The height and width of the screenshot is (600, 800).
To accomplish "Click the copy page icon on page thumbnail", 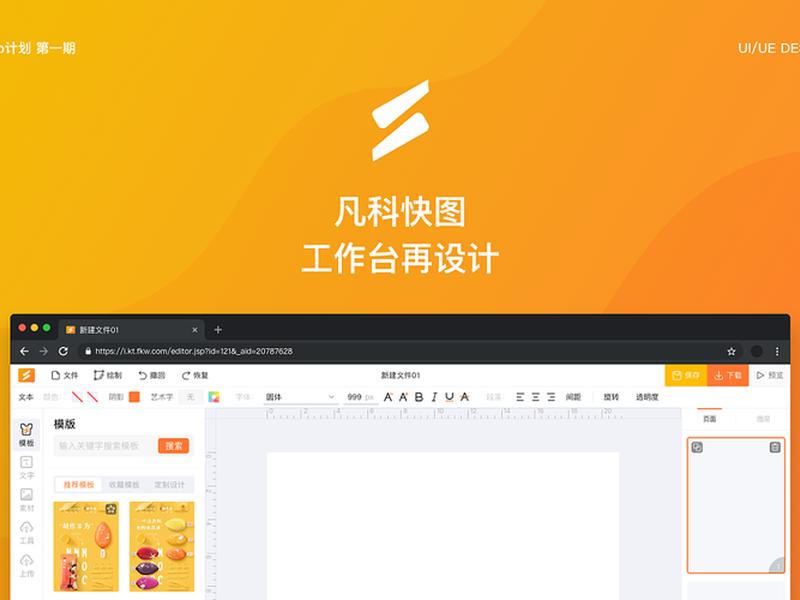I will coord(697,447).
